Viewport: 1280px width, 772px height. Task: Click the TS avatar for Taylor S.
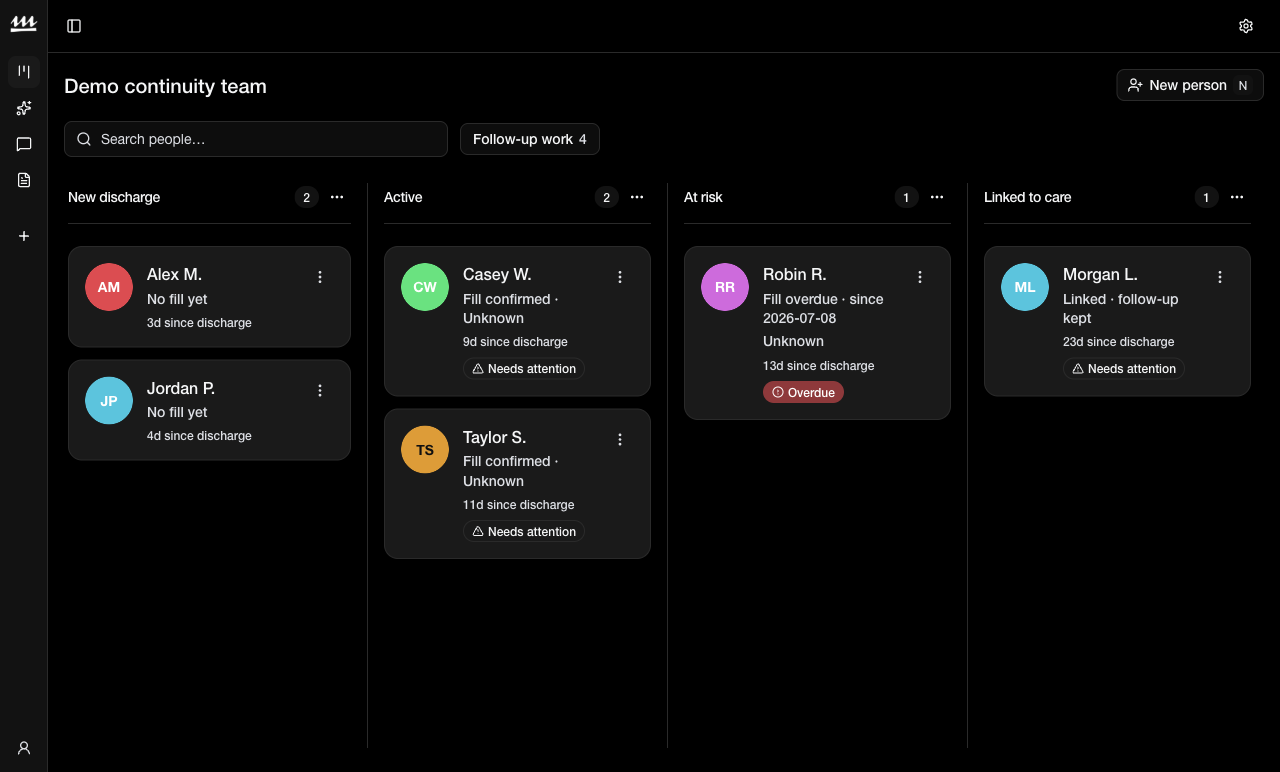pyautogui.click(x=425, y=450)
